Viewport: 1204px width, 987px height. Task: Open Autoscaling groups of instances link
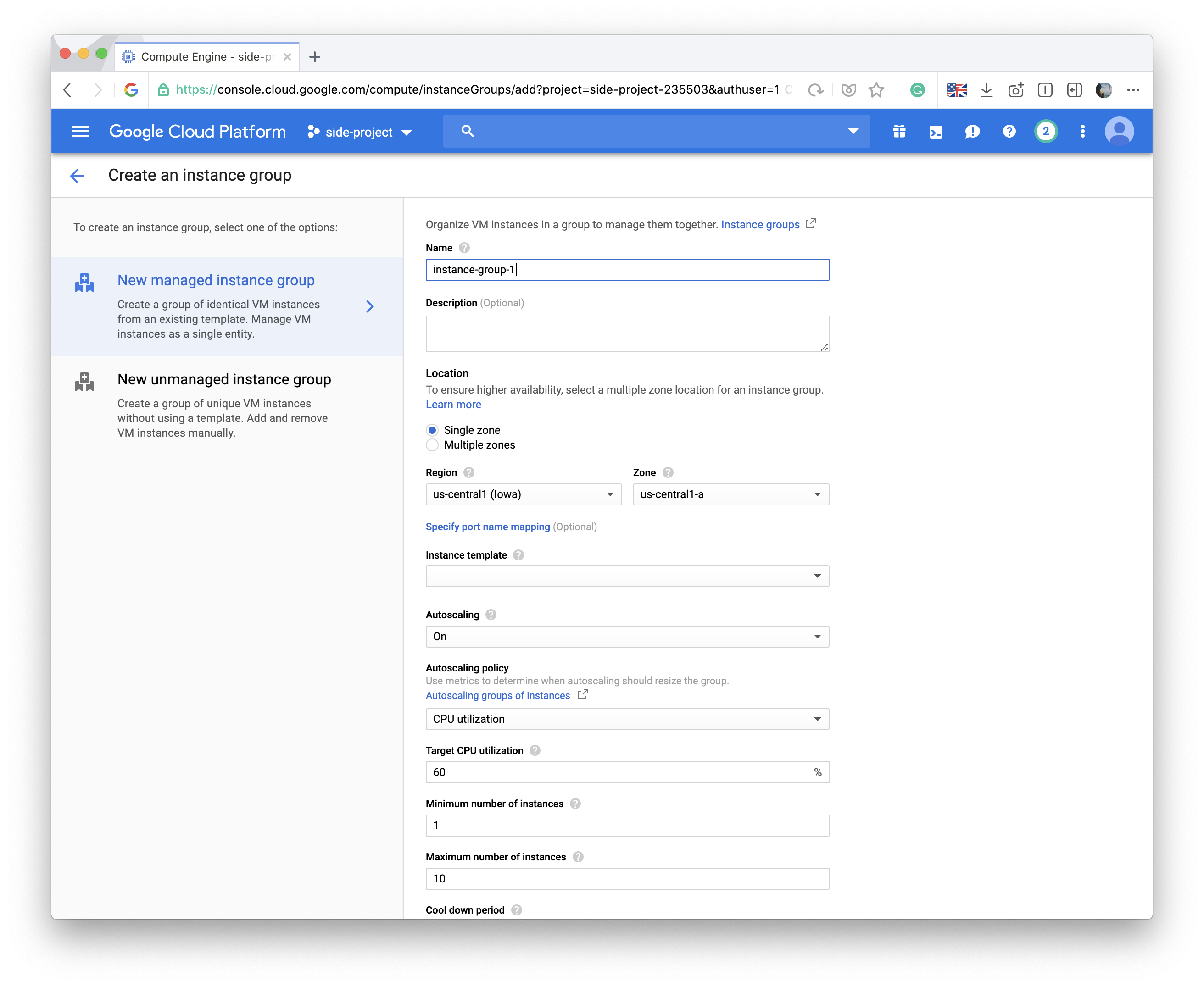click(x=498, y=696)
